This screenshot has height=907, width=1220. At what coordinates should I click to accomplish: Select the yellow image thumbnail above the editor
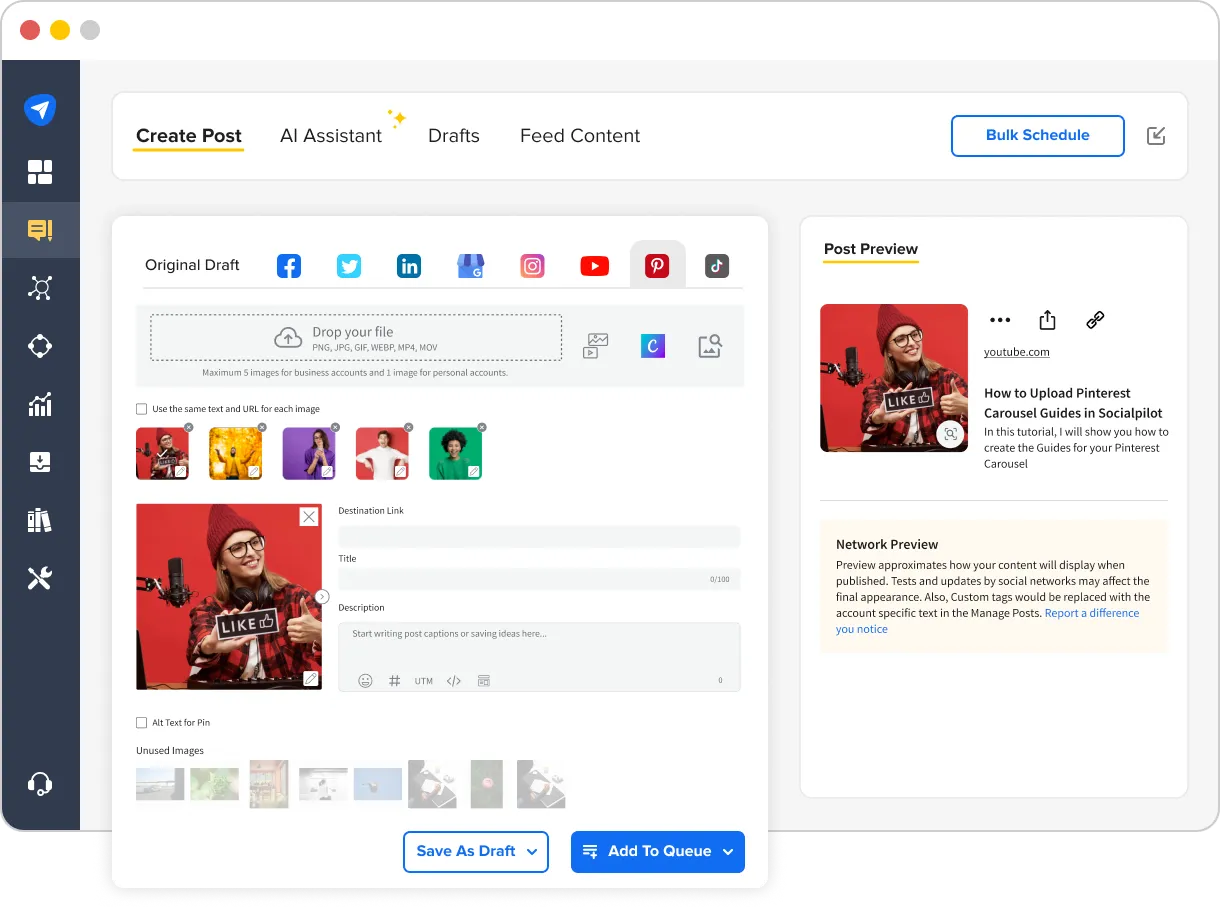coord(235,453)
